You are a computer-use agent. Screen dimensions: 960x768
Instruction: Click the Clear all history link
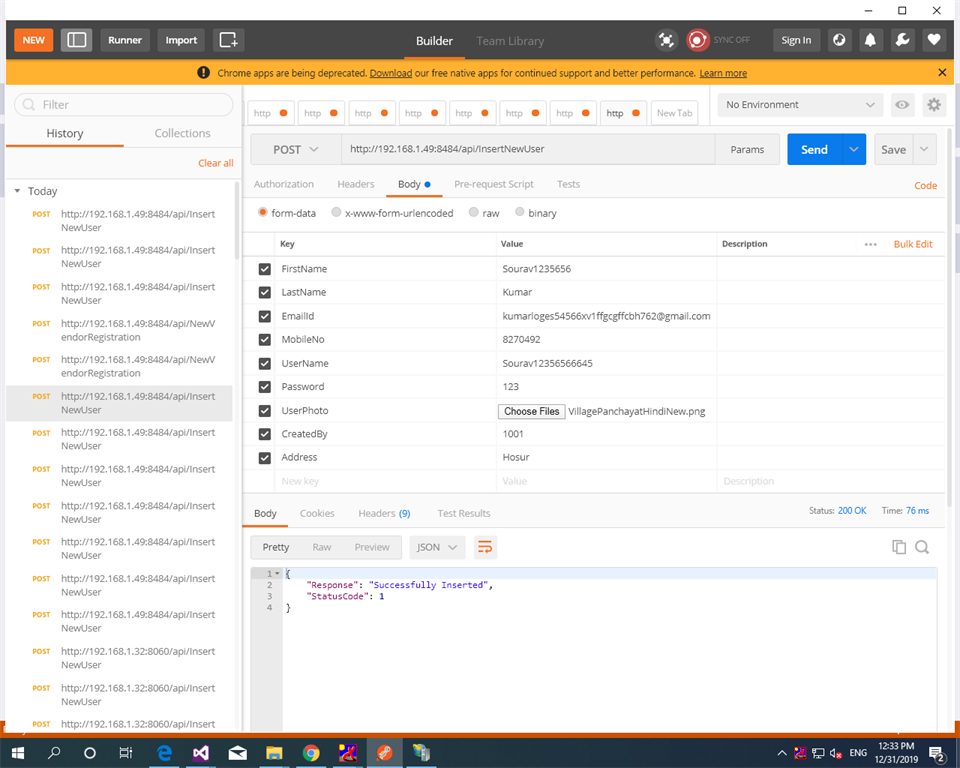click(x=215, y=162)
